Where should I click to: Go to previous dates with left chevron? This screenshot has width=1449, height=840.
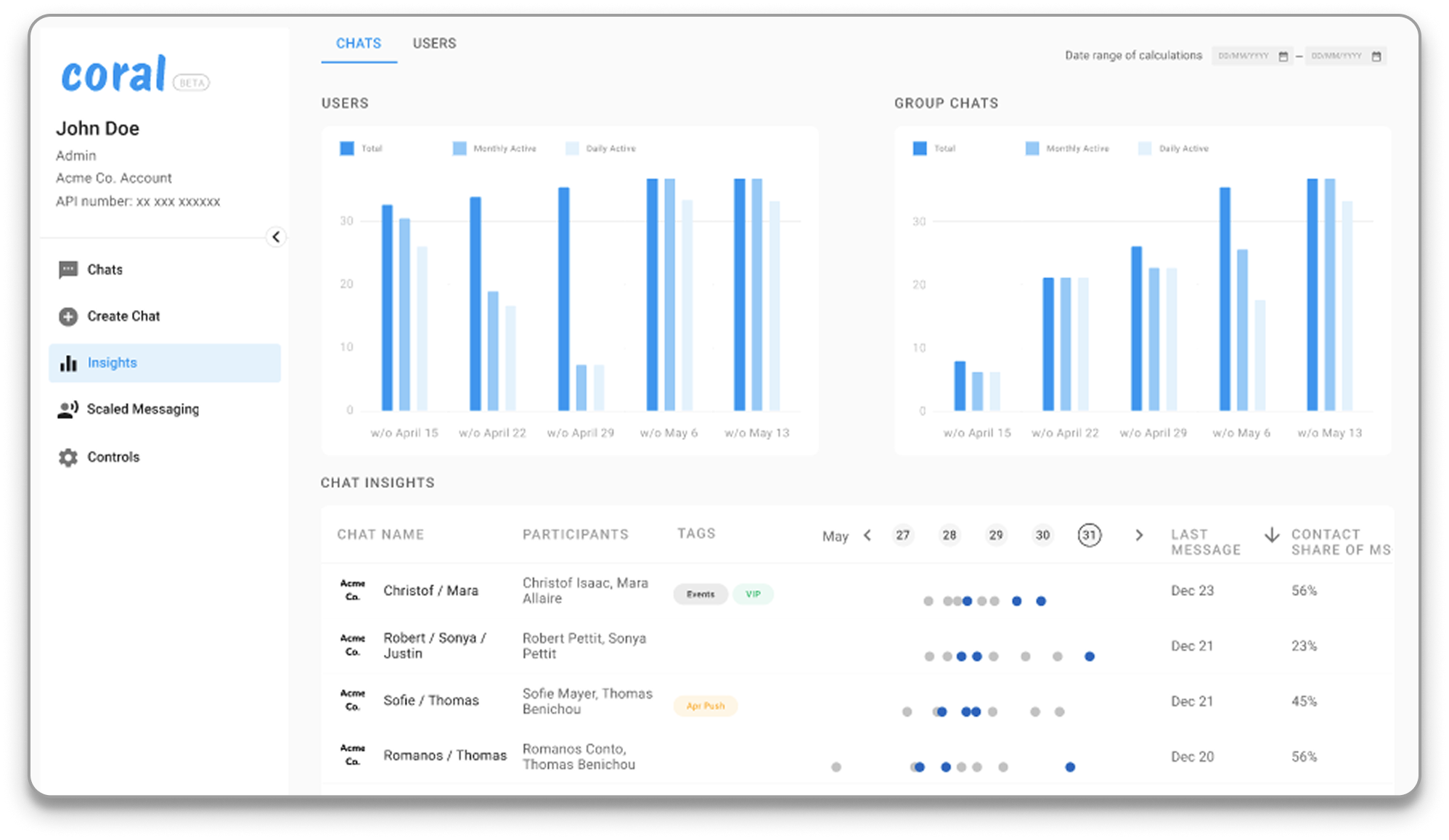coord(868,536)
